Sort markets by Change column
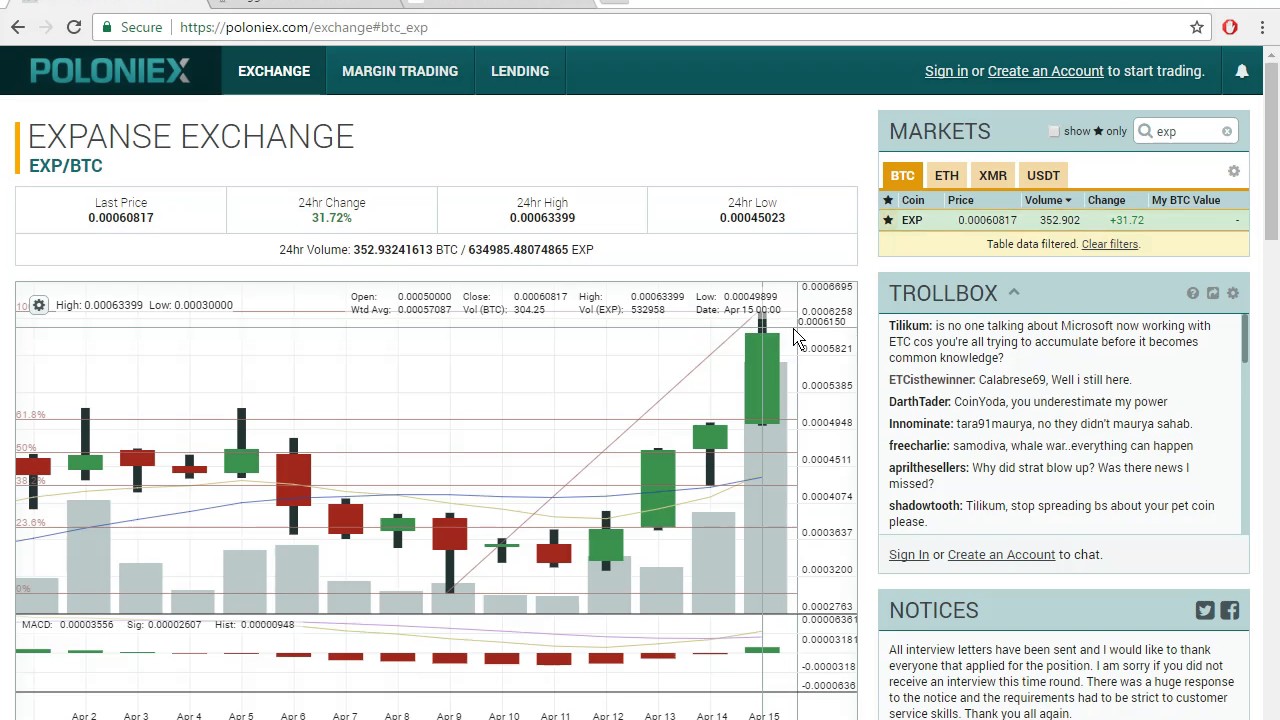The height and width of the screenshot is (720, 1280). tap(1106, 200)
